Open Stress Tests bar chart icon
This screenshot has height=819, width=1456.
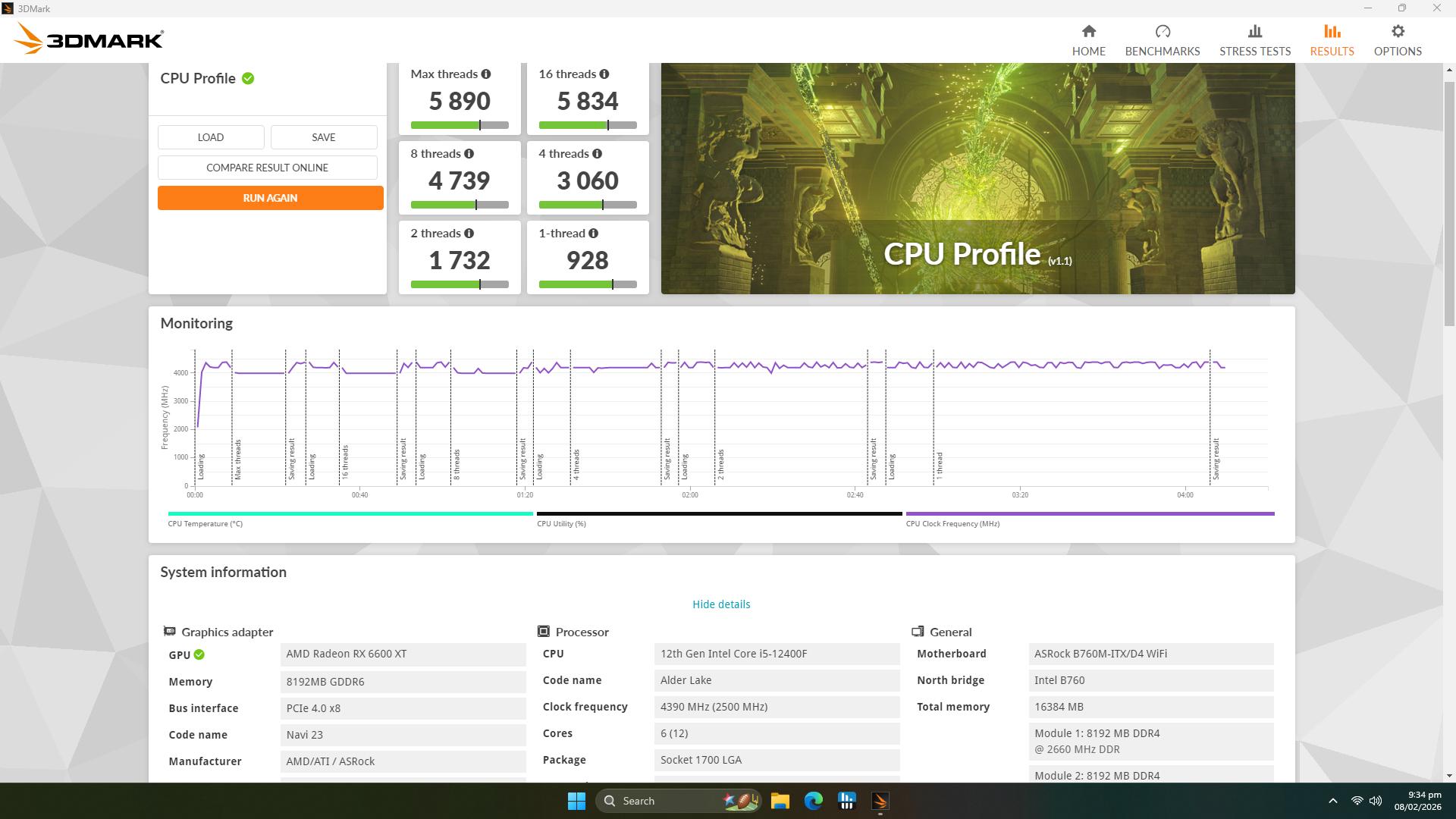1255,31
